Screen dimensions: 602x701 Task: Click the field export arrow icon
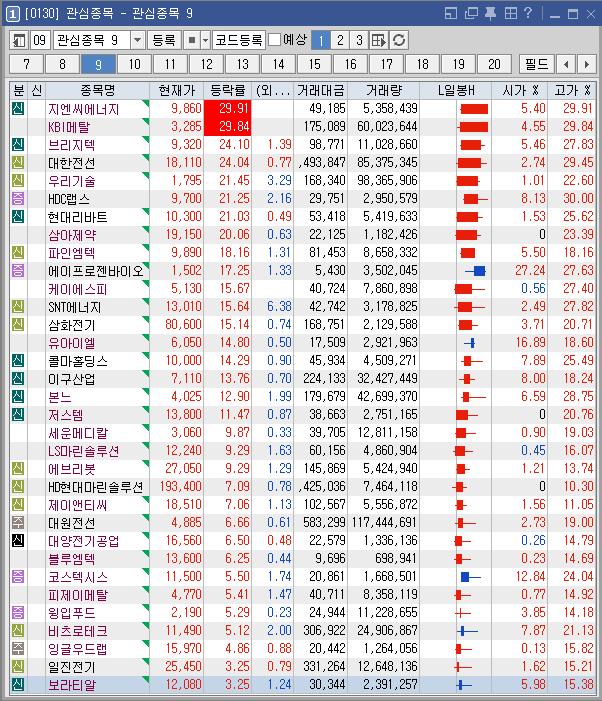(x=379, y=40)
